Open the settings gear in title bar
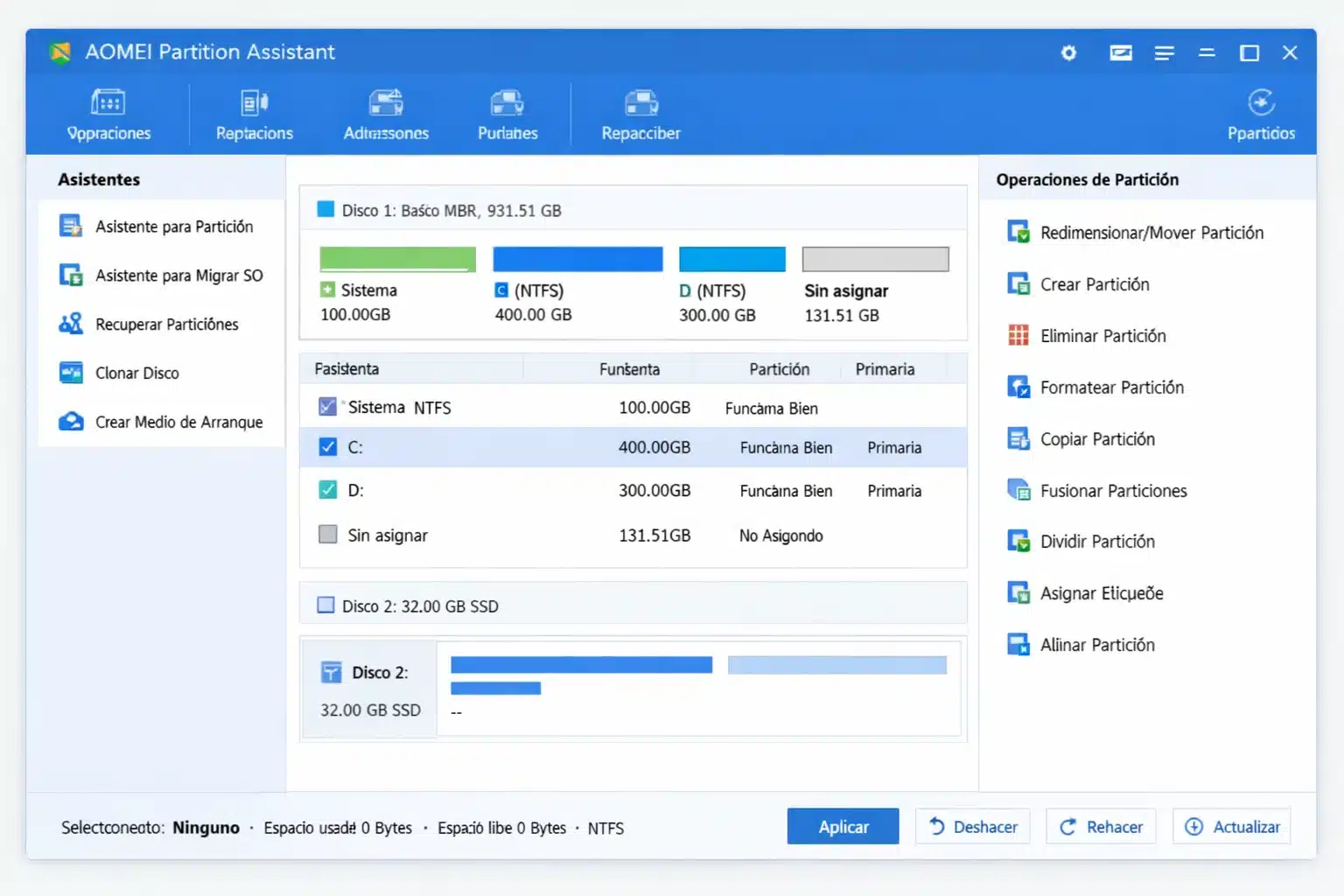 tap(1067, 52)
